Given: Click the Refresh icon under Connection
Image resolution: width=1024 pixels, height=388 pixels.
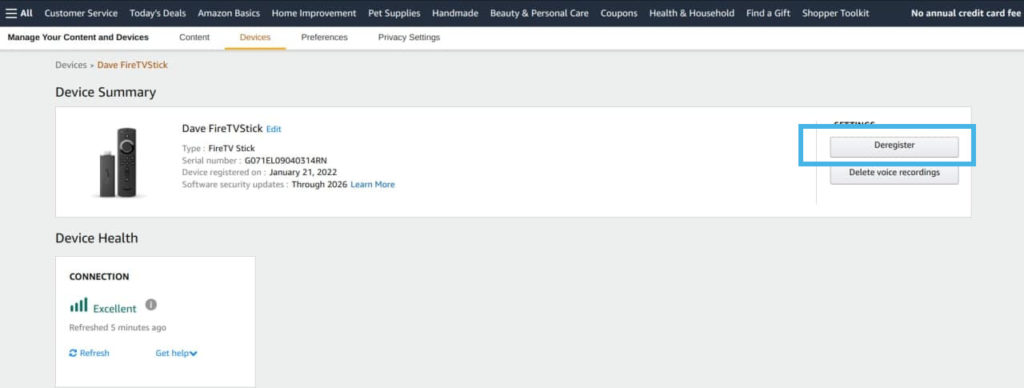Looking at the screenshot, I should click(x=73, y=353).
